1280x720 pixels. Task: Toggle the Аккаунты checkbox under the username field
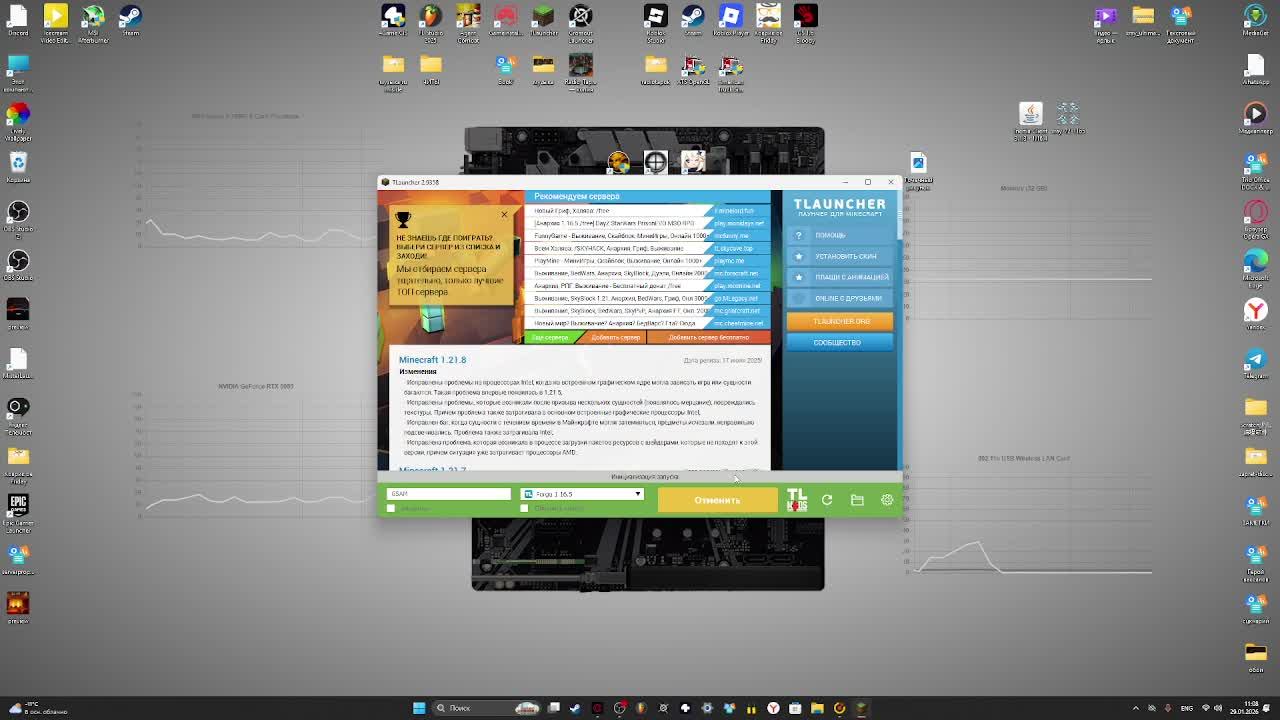click(x=391, y=508)
